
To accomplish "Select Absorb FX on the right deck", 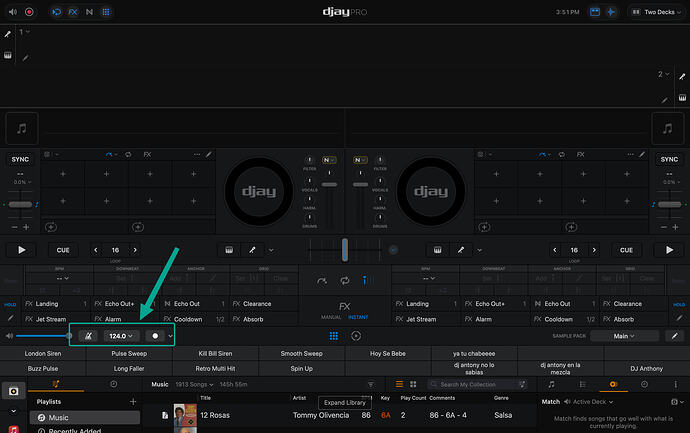I will 633,319.
